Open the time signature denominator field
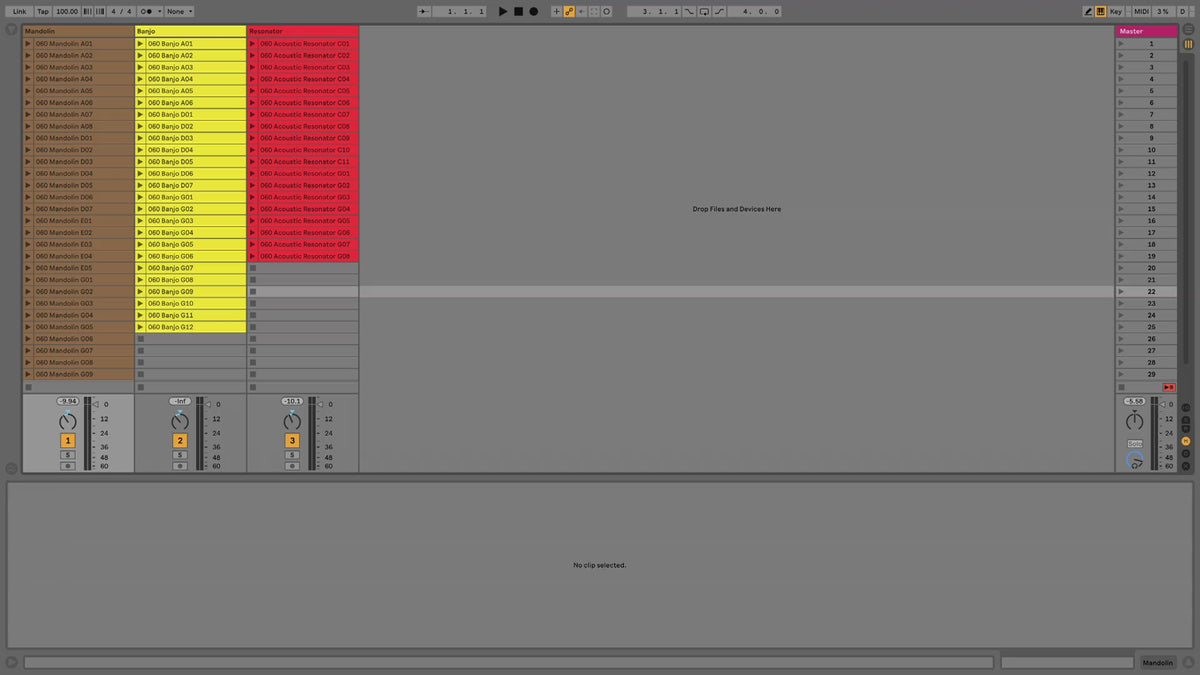1200x675 pixels. point(126,11)
